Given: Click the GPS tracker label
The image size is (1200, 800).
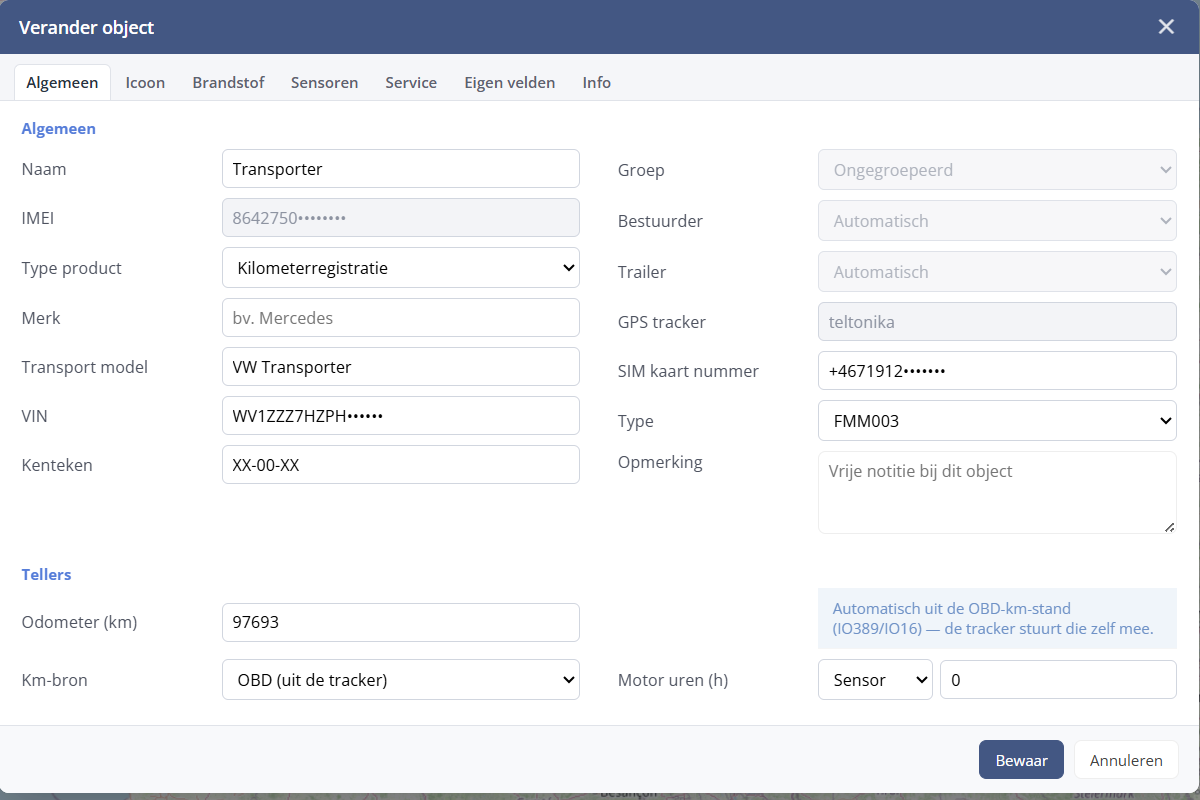Looking at the screenshot, I should click(x=662, y=322).
